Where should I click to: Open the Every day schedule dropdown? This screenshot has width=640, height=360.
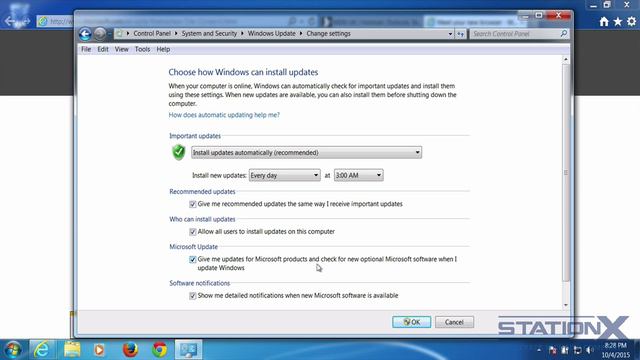(284, 176)
